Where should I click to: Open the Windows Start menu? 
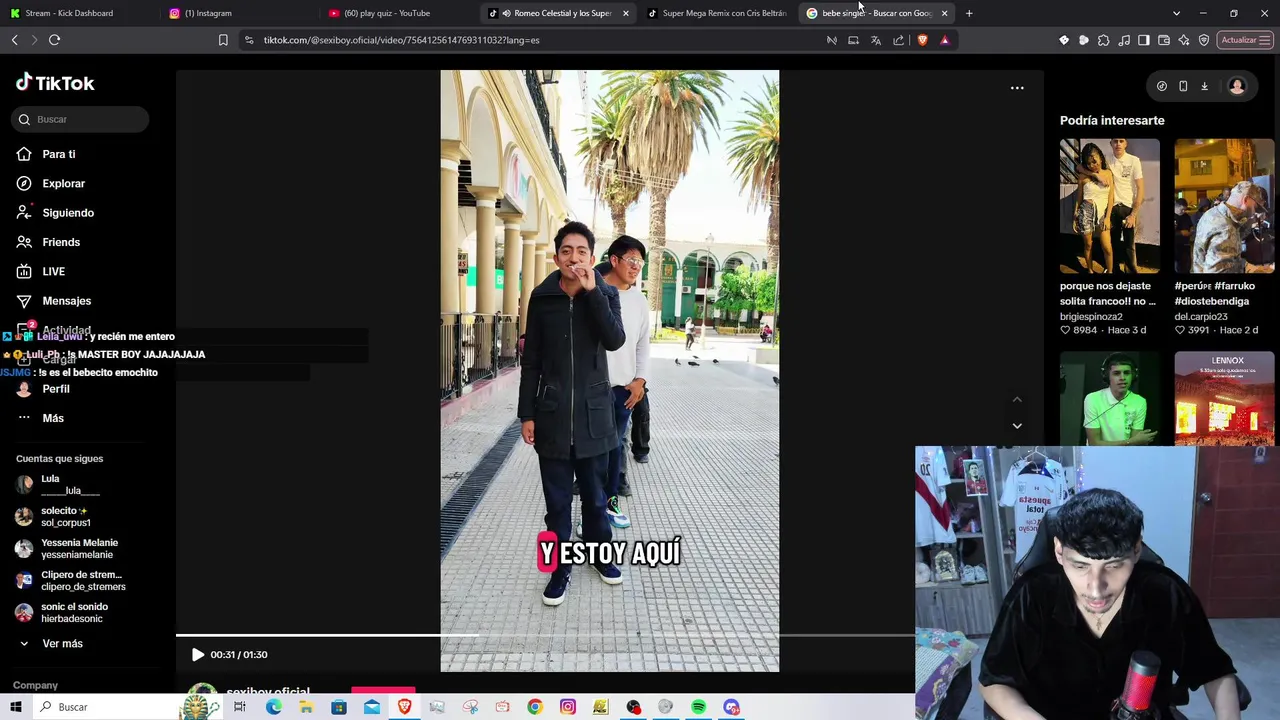point(15,707)
